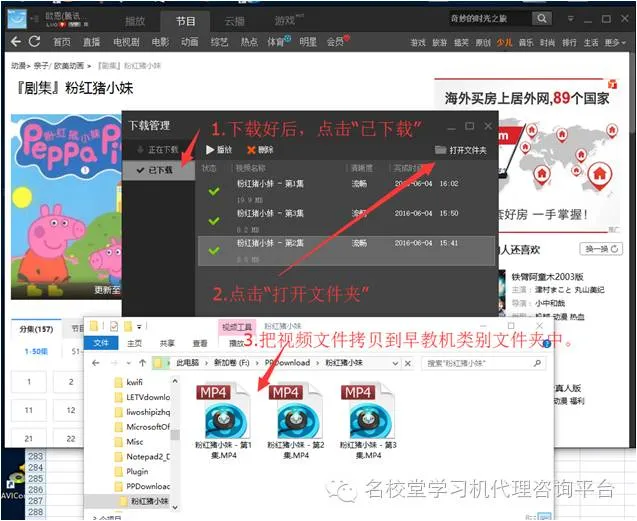
Task: Open the 文件 tab in File Explorer
Action: click(x=101, y=343)
